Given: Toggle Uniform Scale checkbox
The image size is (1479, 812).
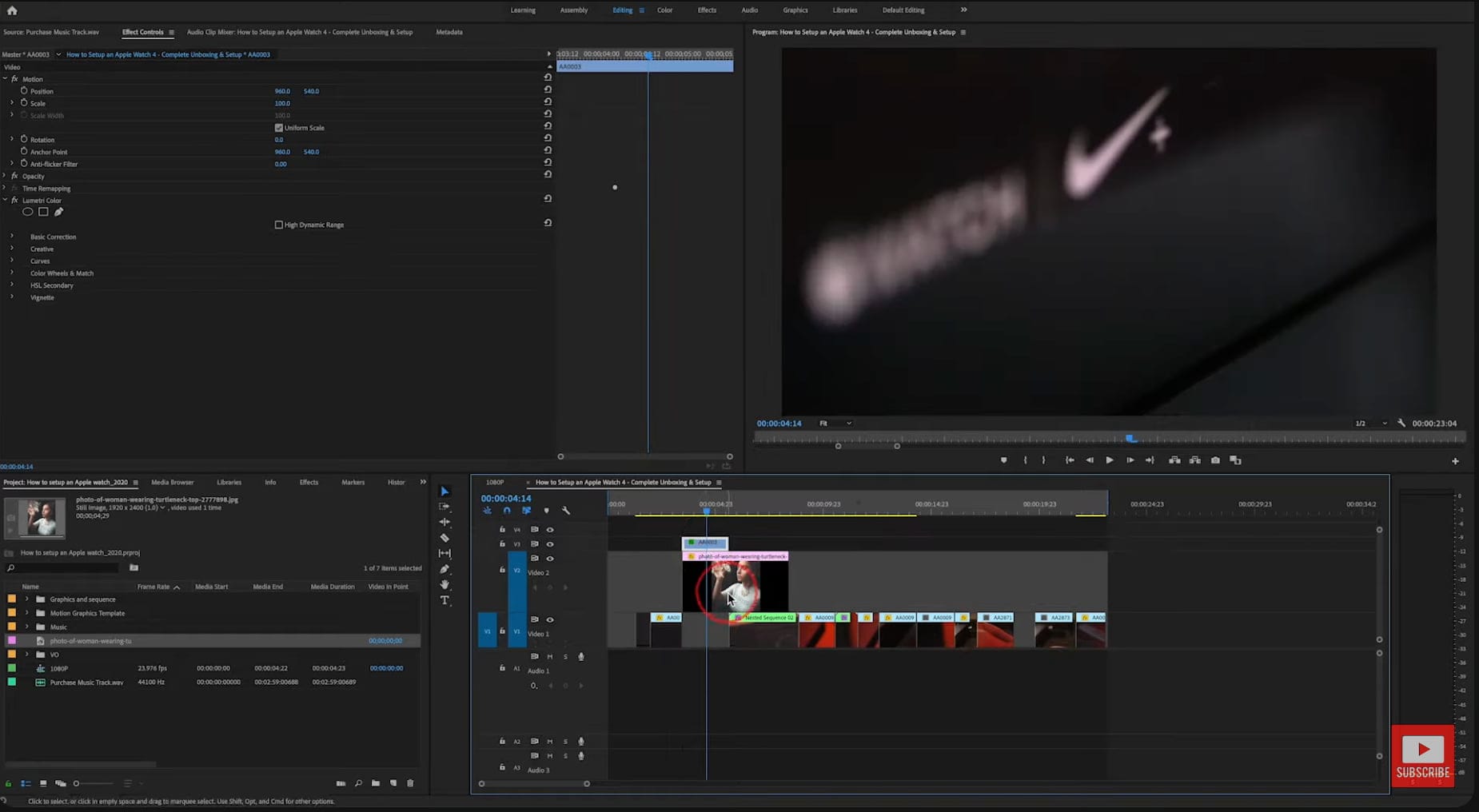Looking at the screenshot, I should tap(279, 128).
